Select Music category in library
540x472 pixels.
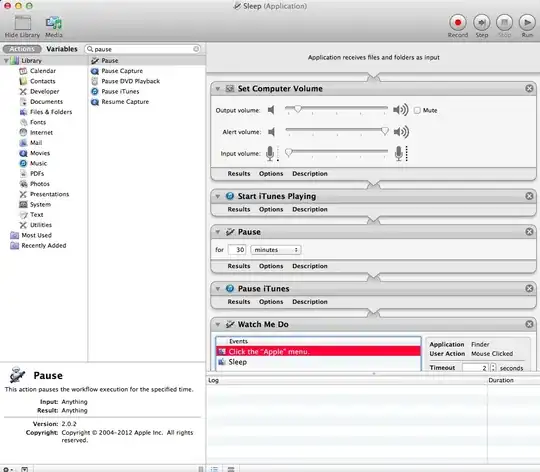[38, 164]
